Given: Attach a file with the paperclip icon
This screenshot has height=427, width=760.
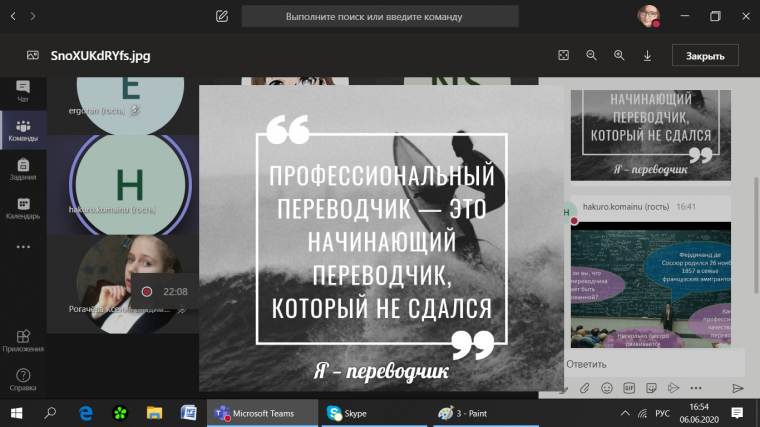Looking at the screenshot, I should (x=585, y=388).
